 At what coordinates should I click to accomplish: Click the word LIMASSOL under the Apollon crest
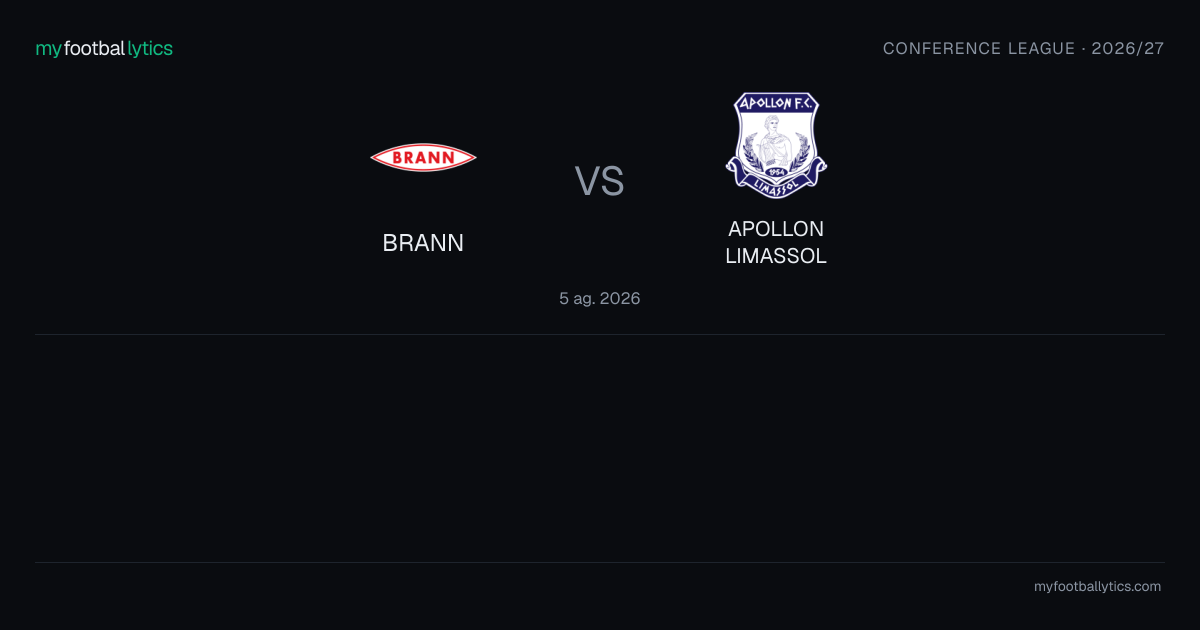[776, 256]
